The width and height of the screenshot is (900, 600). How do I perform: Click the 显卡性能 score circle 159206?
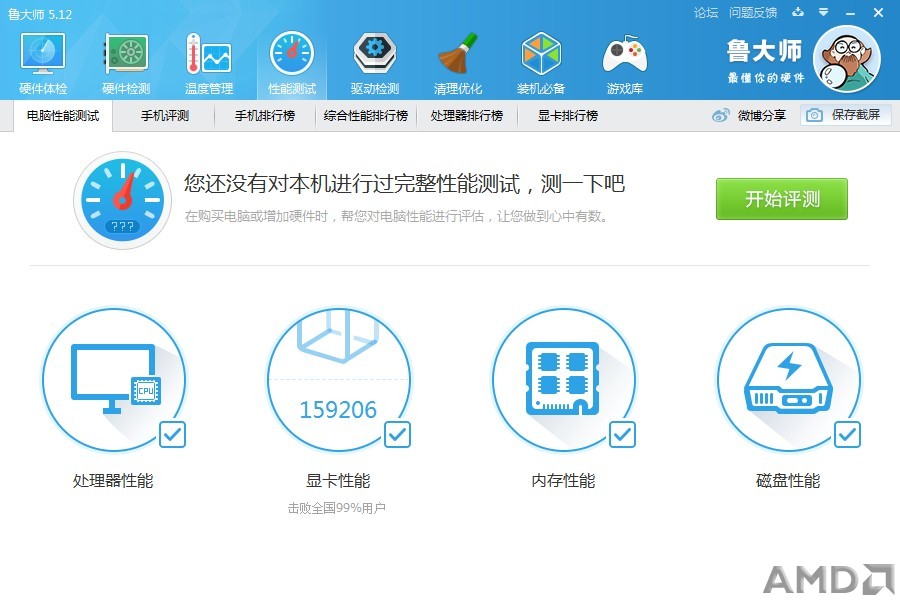(339, 380)
